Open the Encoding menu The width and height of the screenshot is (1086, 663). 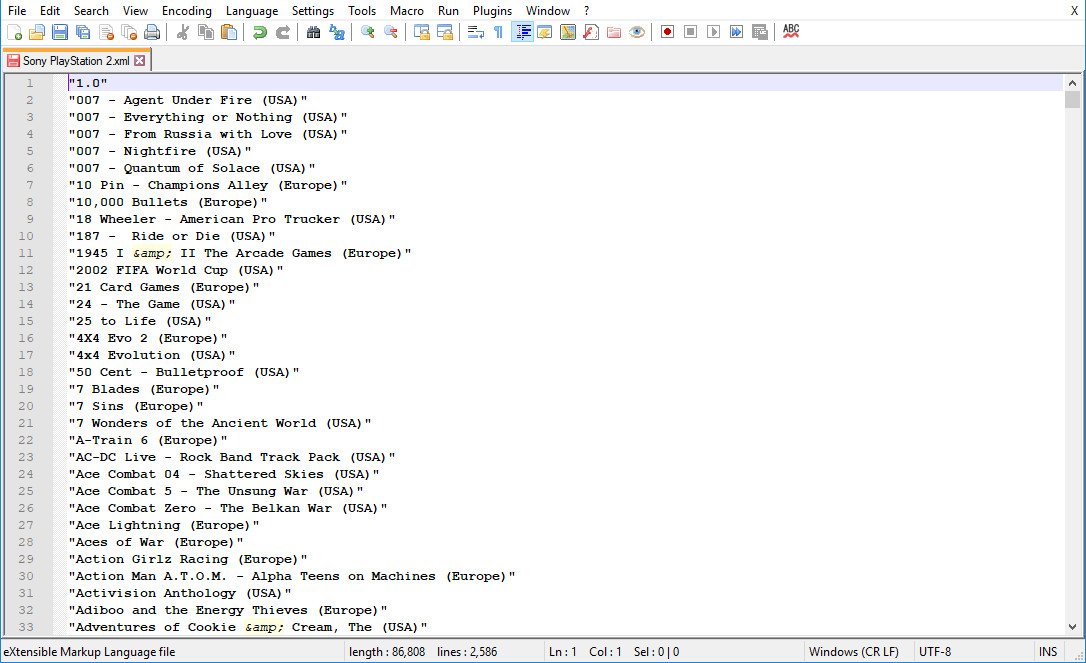click(x=187, y=10)
